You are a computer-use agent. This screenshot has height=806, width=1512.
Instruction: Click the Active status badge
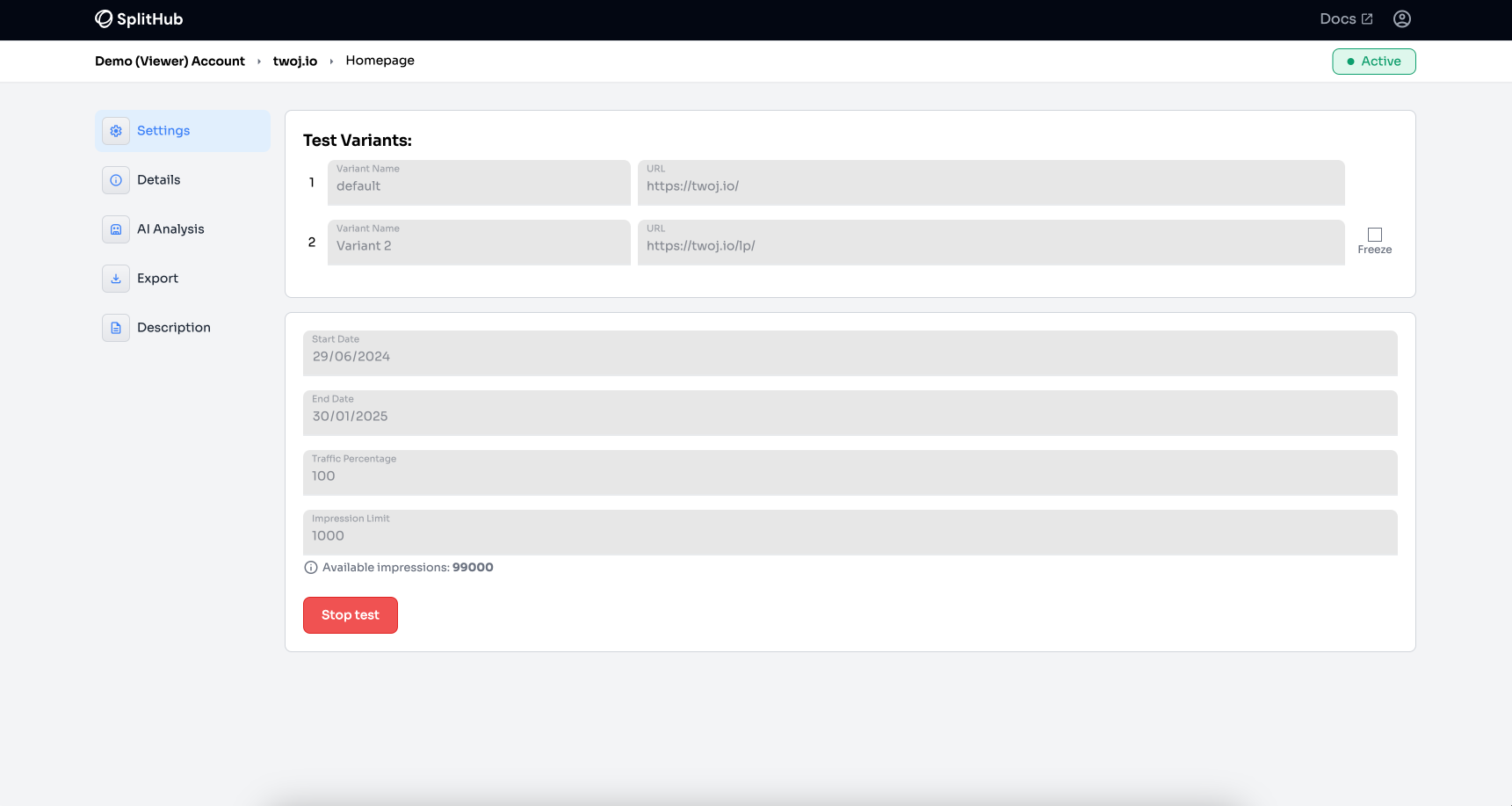tap(1373, 62)
